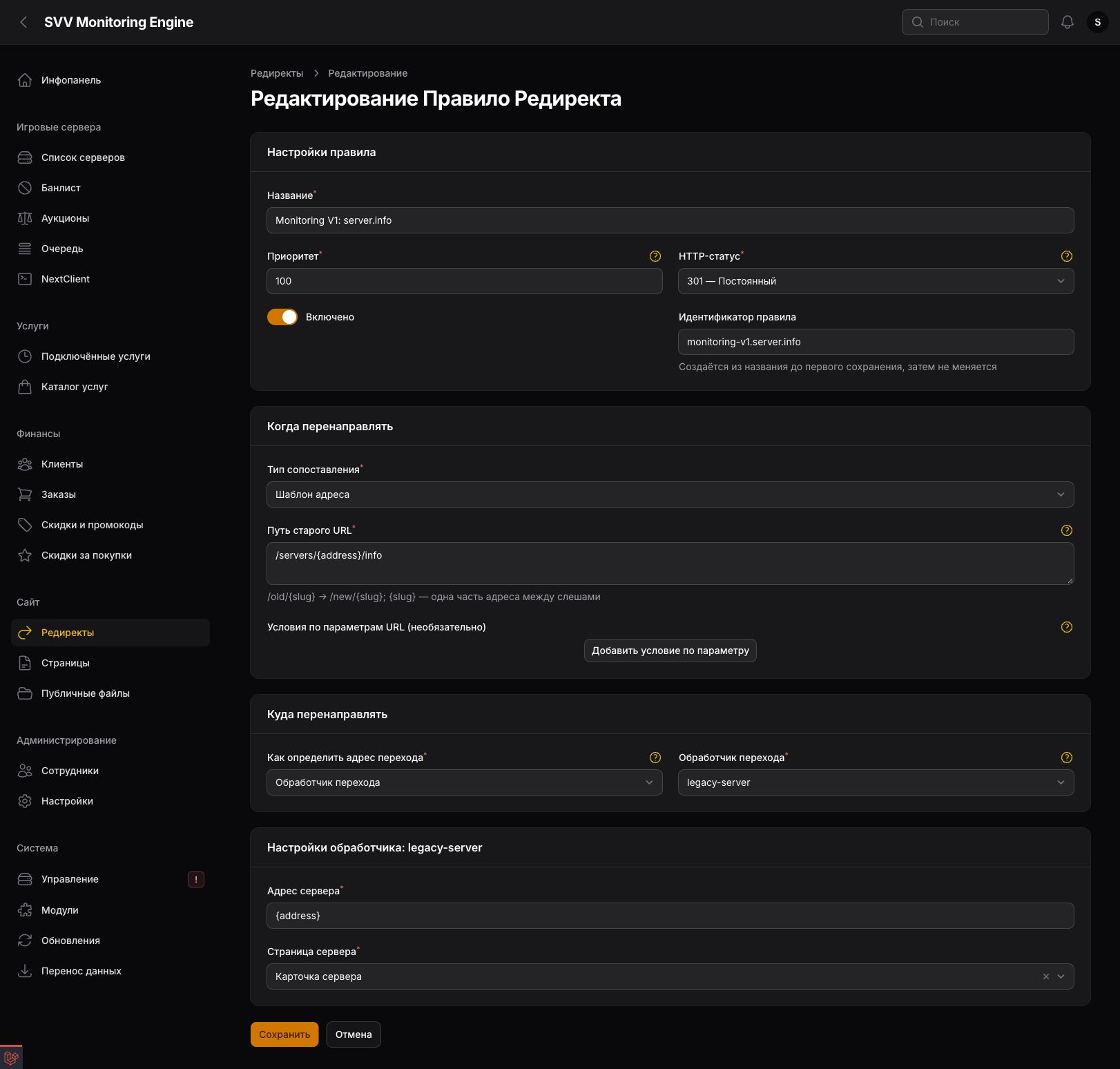This screenshot has height=1069, width=1120.
Task: Click the back arrow next to SVV Monitoring Engine
Action: [23, 22]
